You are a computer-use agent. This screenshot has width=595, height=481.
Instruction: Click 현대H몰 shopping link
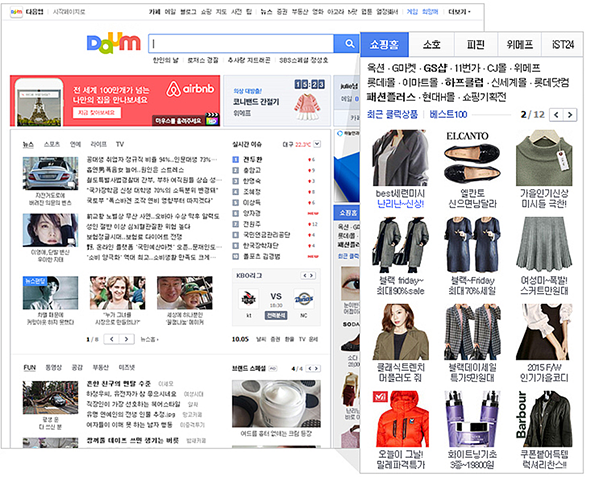[x=438, y=97]
